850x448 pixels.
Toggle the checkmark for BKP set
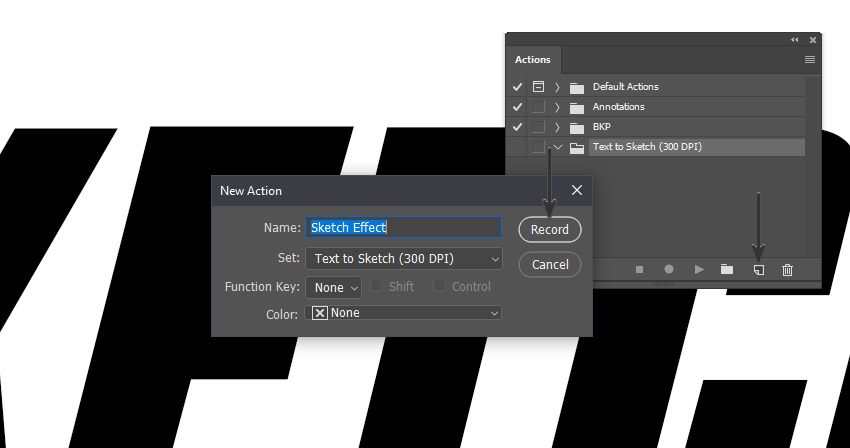tap(517, 127)
